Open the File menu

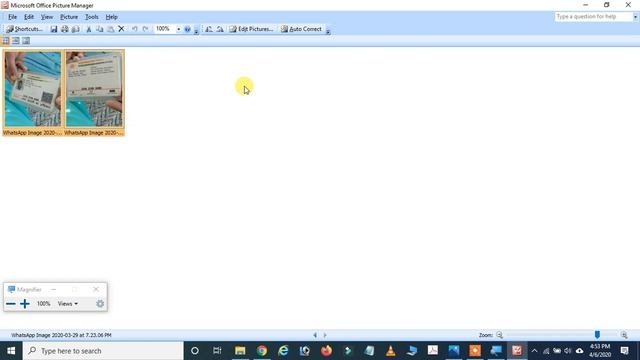point(12,17)
